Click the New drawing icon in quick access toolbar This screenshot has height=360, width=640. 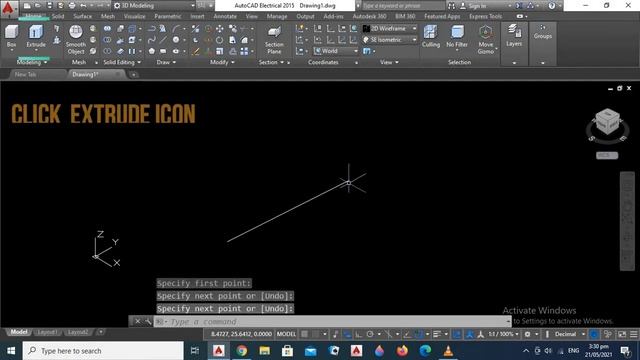click(27, 6)
